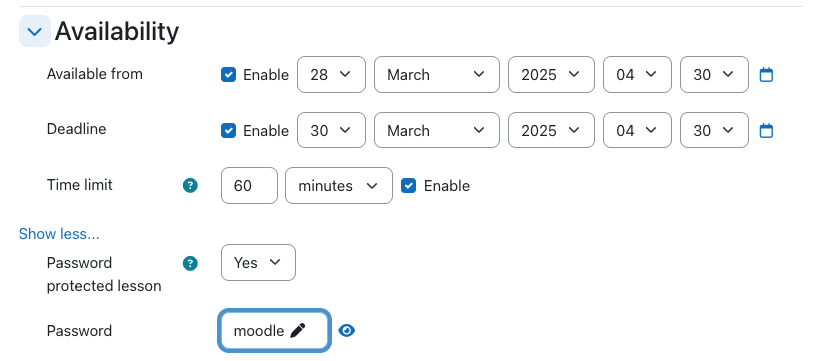Click the Time limit value field showing 60
This screenshot has height=361, width=813.
coord(249,186)
